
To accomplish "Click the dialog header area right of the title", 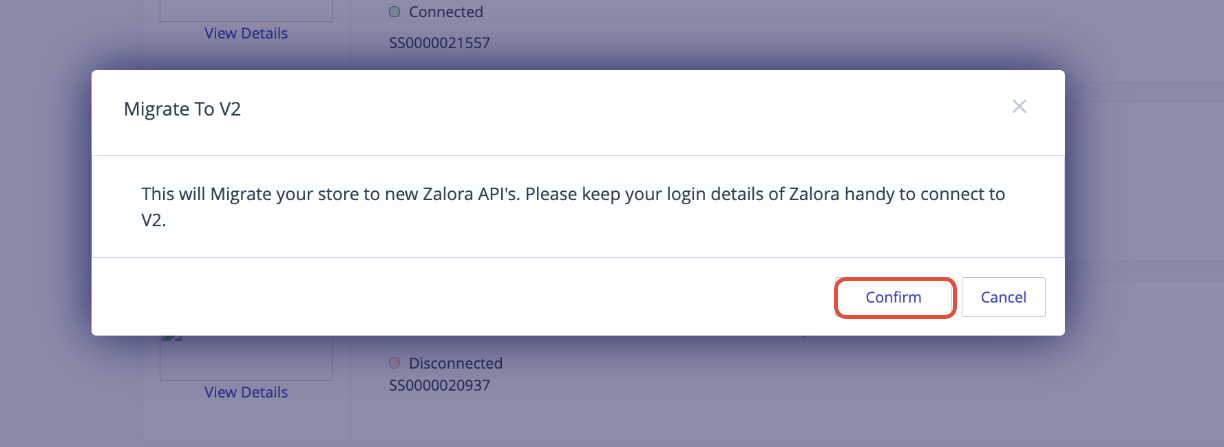I will pos(620,109).
